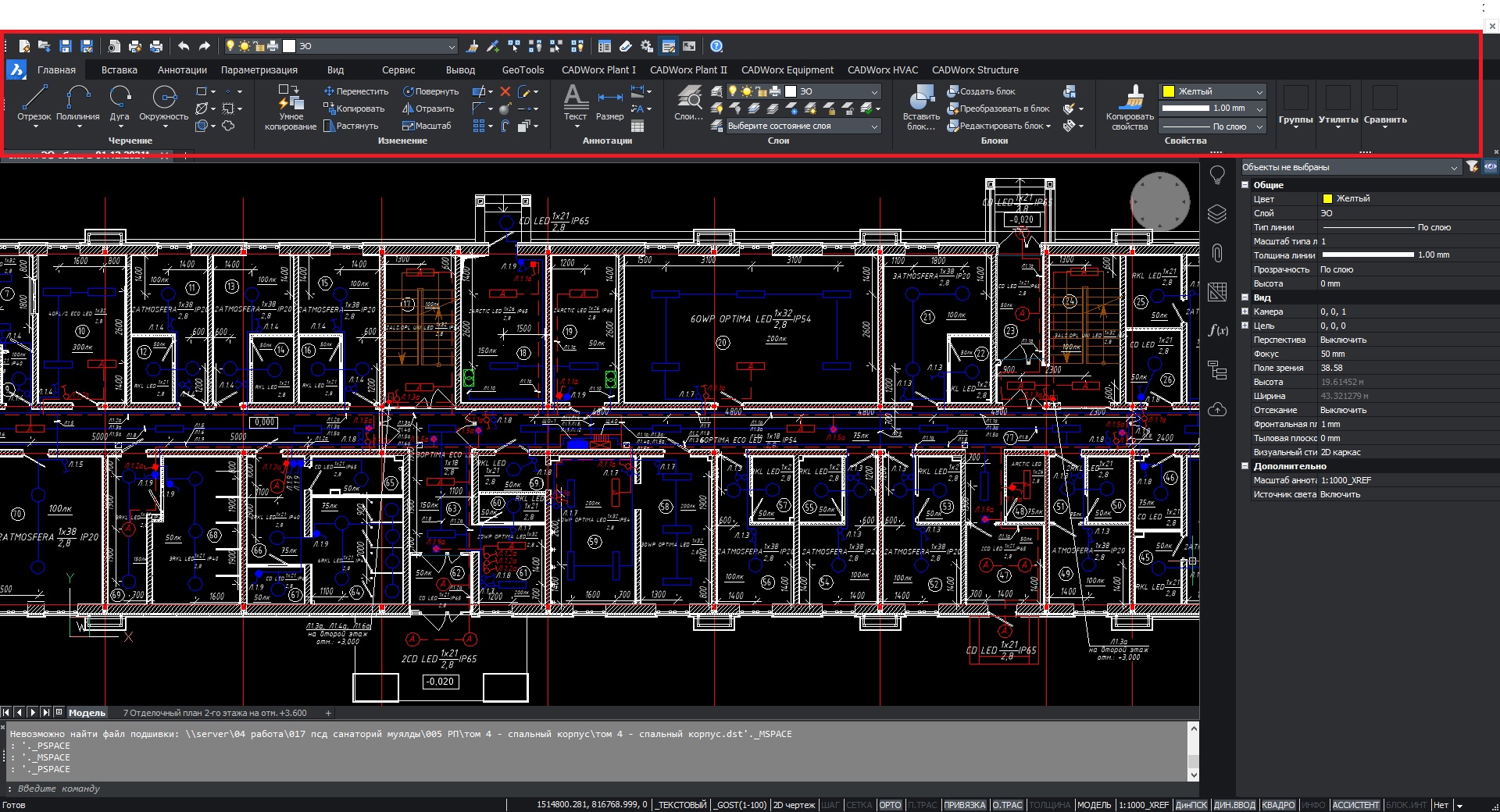This screenshot has width=1500, height=812.
Task: Toggle КВАДРО in status bar
Action: 1278,805
